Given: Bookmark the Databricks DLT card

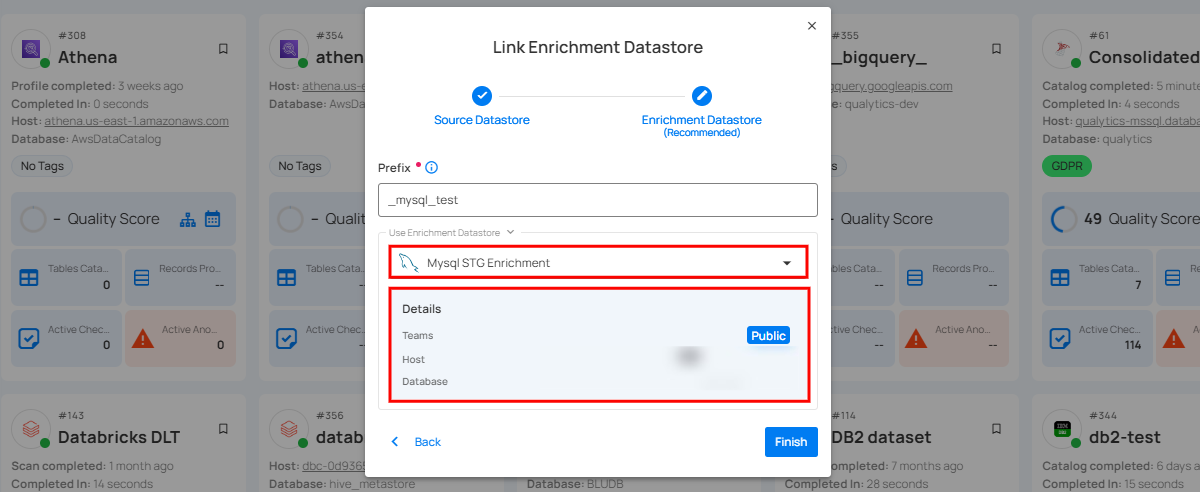Looking at the screenshot, I should click(223, 429).
